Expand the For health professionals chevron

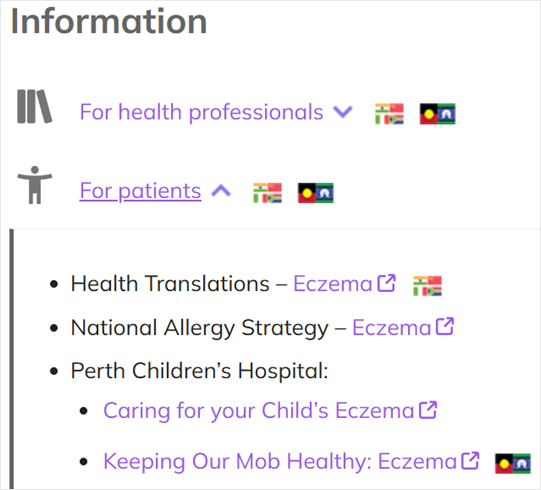tap(343, 112)
